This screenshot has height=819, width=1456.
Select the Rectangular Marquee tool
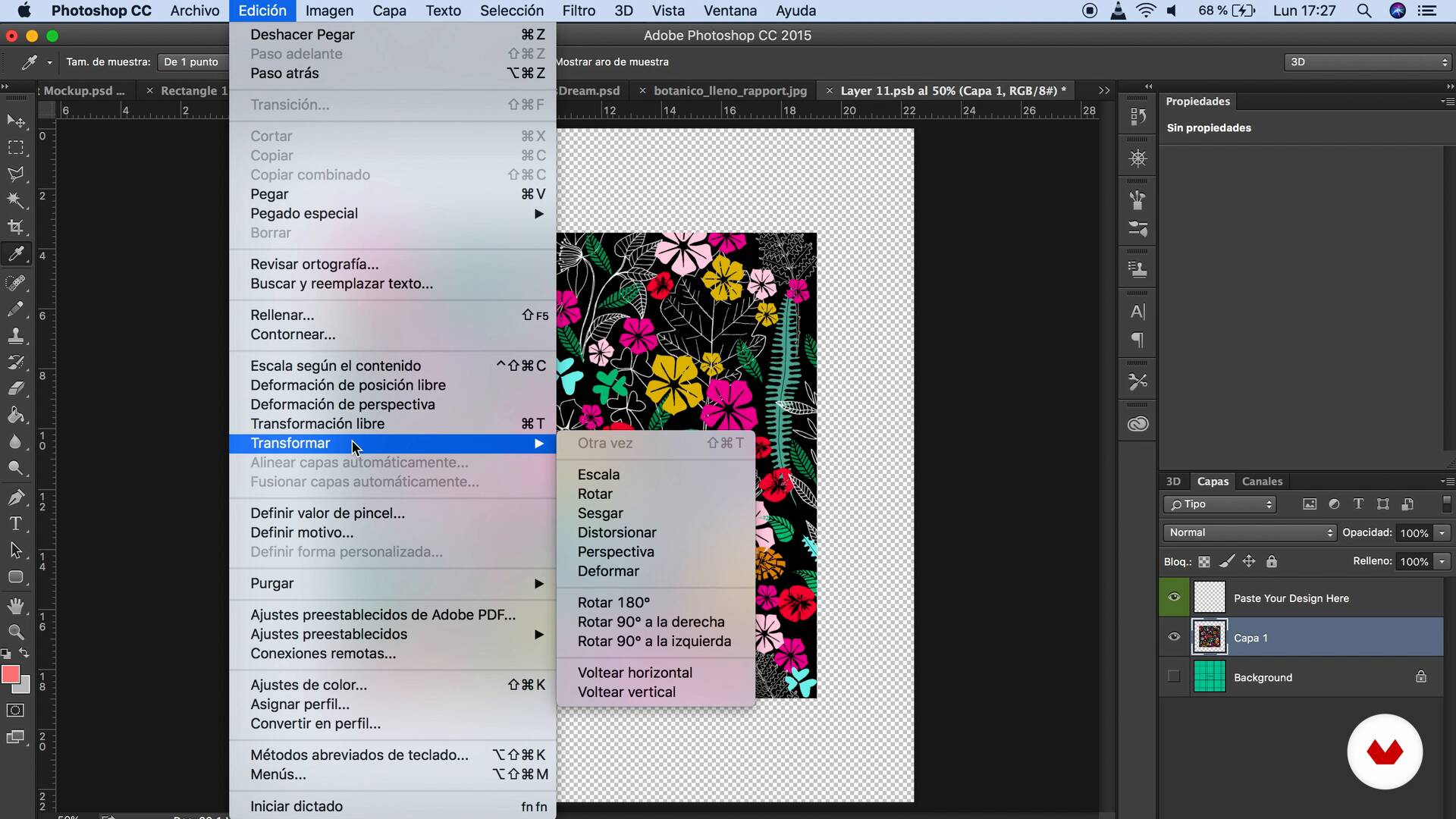[x=16, y=148]
